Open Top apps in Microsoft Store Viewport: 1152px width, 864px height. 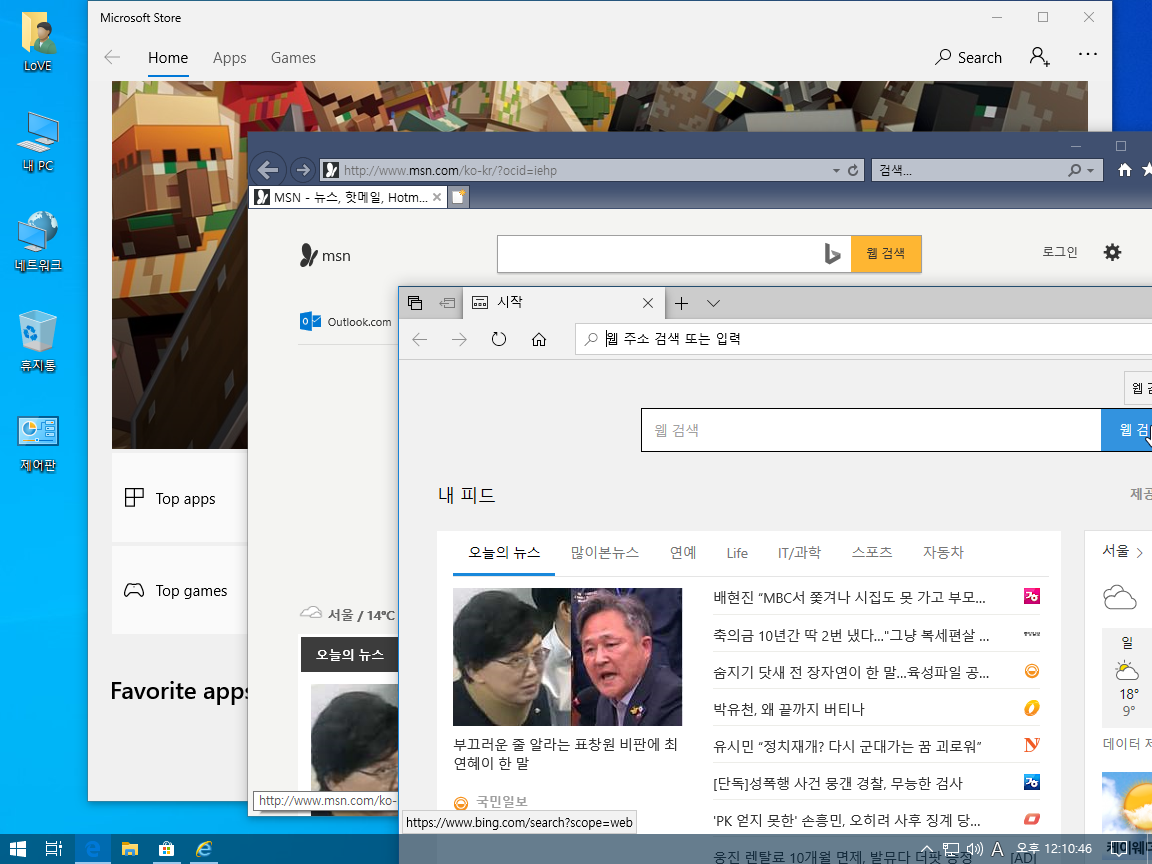[179, 498]
